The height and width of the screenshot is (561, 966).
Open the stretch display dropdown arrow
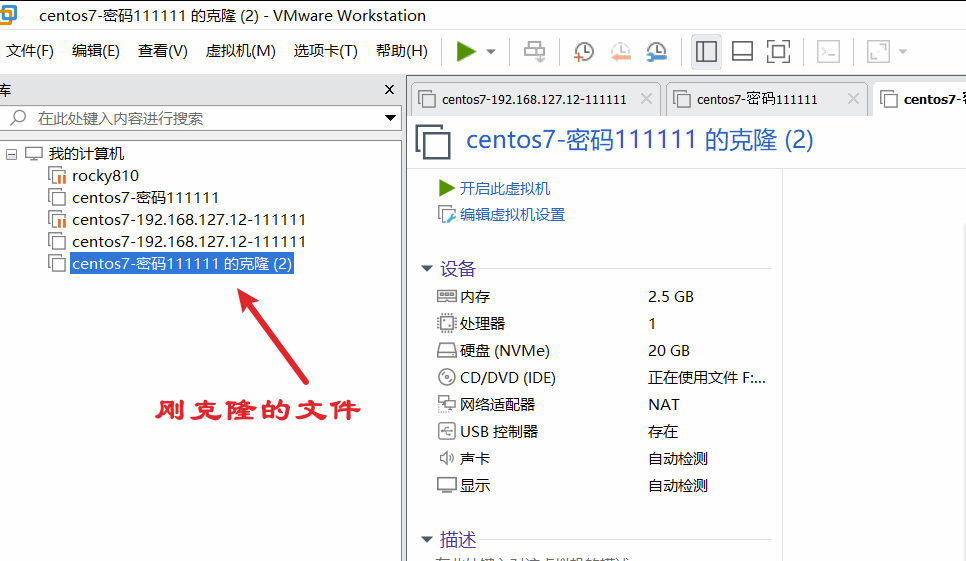pos(903,52)
